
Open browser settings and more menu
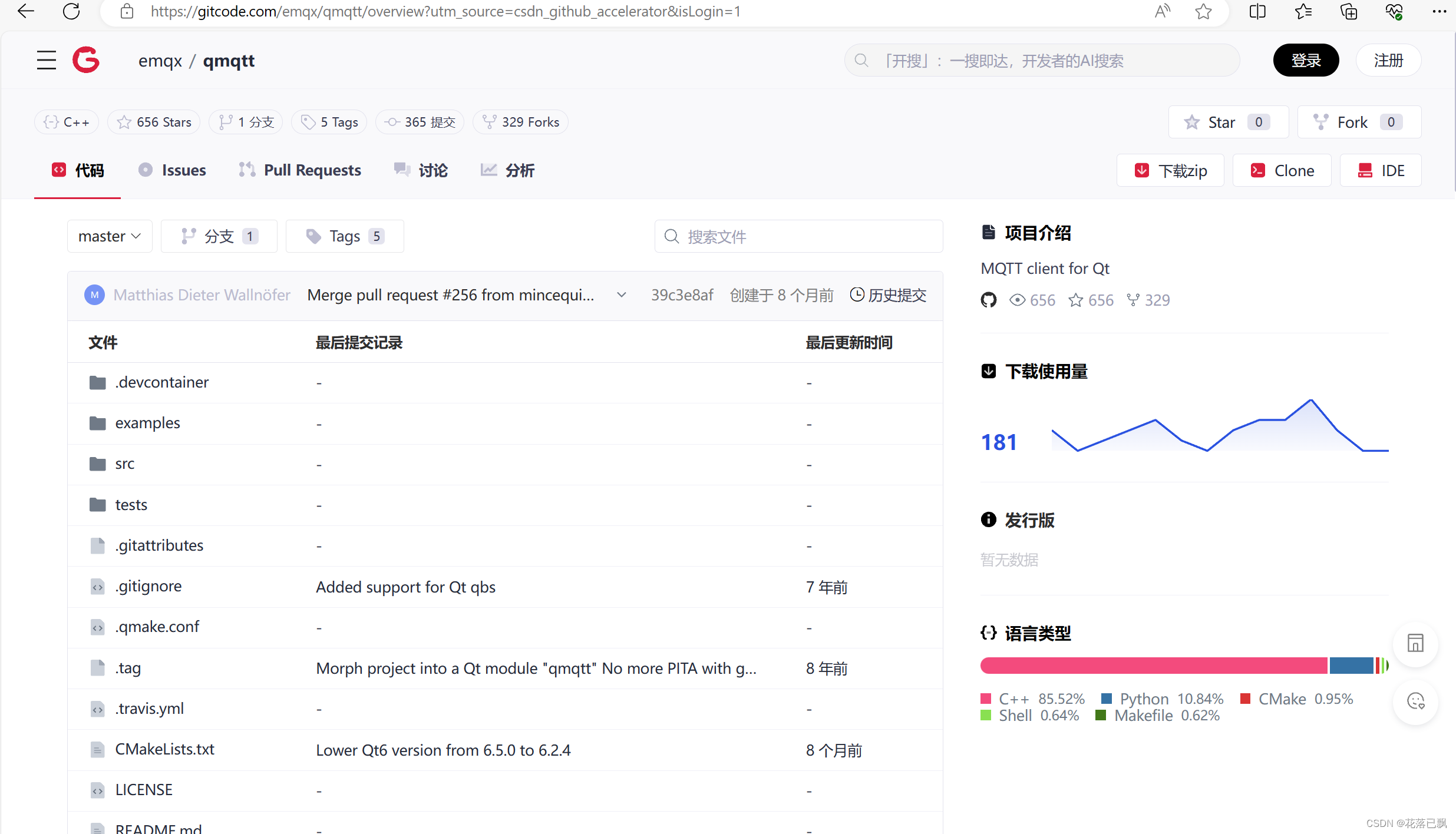pos(1439,11)
